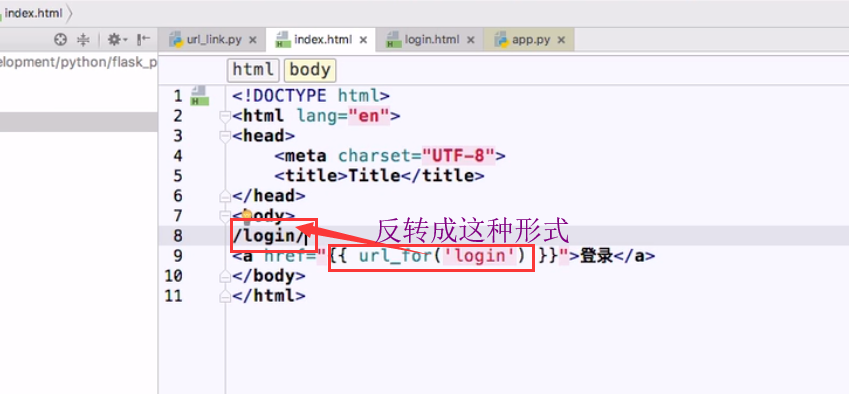Click the flask project path in project panel
This screenshot has height=394, width=849.
click(x=79, y=62)
